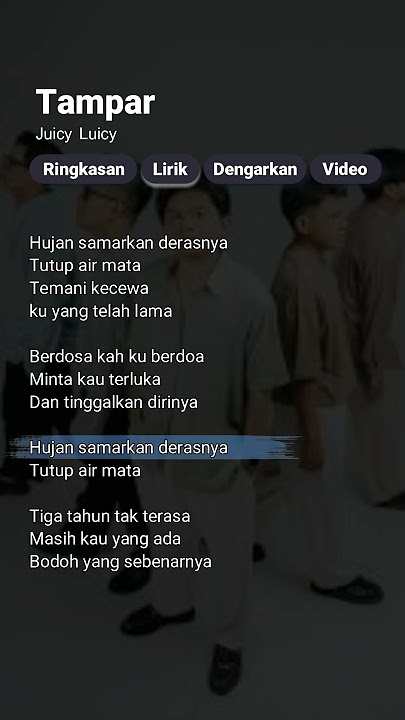Select the Lirik tab
The width and height of the screenshot is (405, 720).
pyautogui.click(x=170, y=169)
